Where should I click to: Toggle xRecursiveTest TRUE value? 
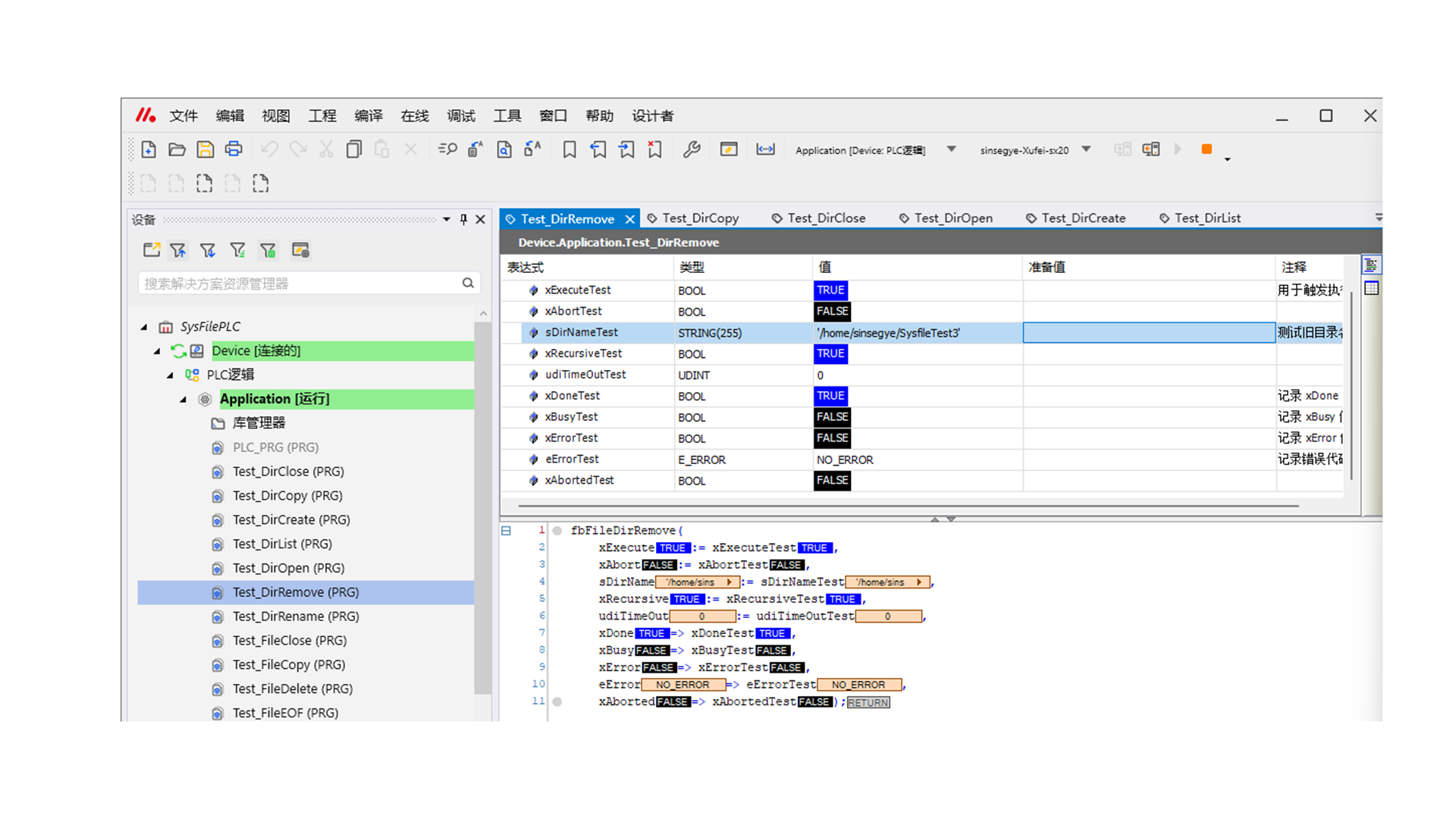830,354
